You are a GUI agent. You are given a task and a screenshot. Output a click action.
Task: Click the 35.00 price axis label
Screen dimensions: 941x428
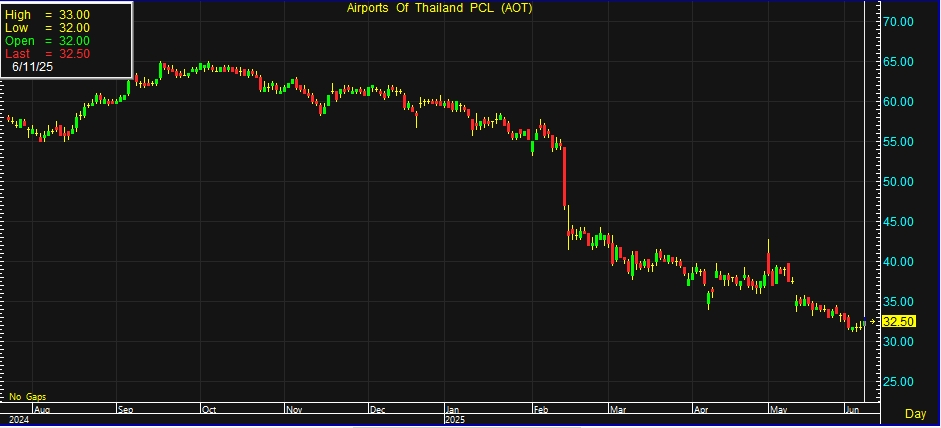[898, 302]
